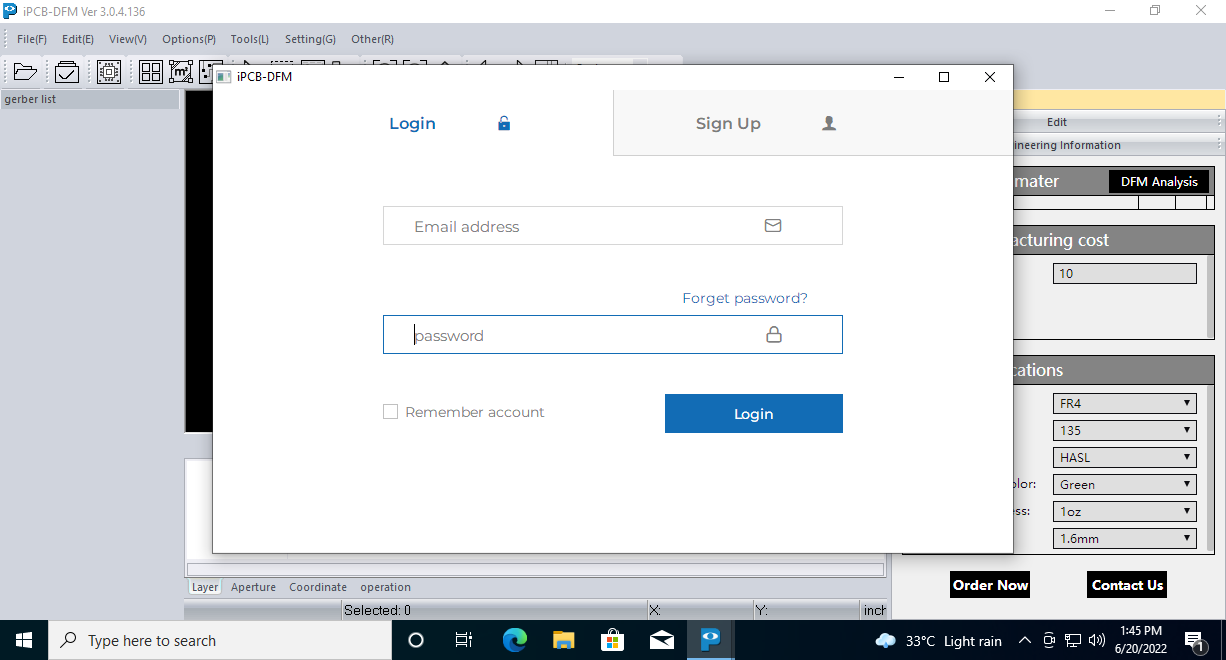Screen dimensions: 1226x660
Task: Click the network icon in system tray
Action: [x=1073, y=640]
